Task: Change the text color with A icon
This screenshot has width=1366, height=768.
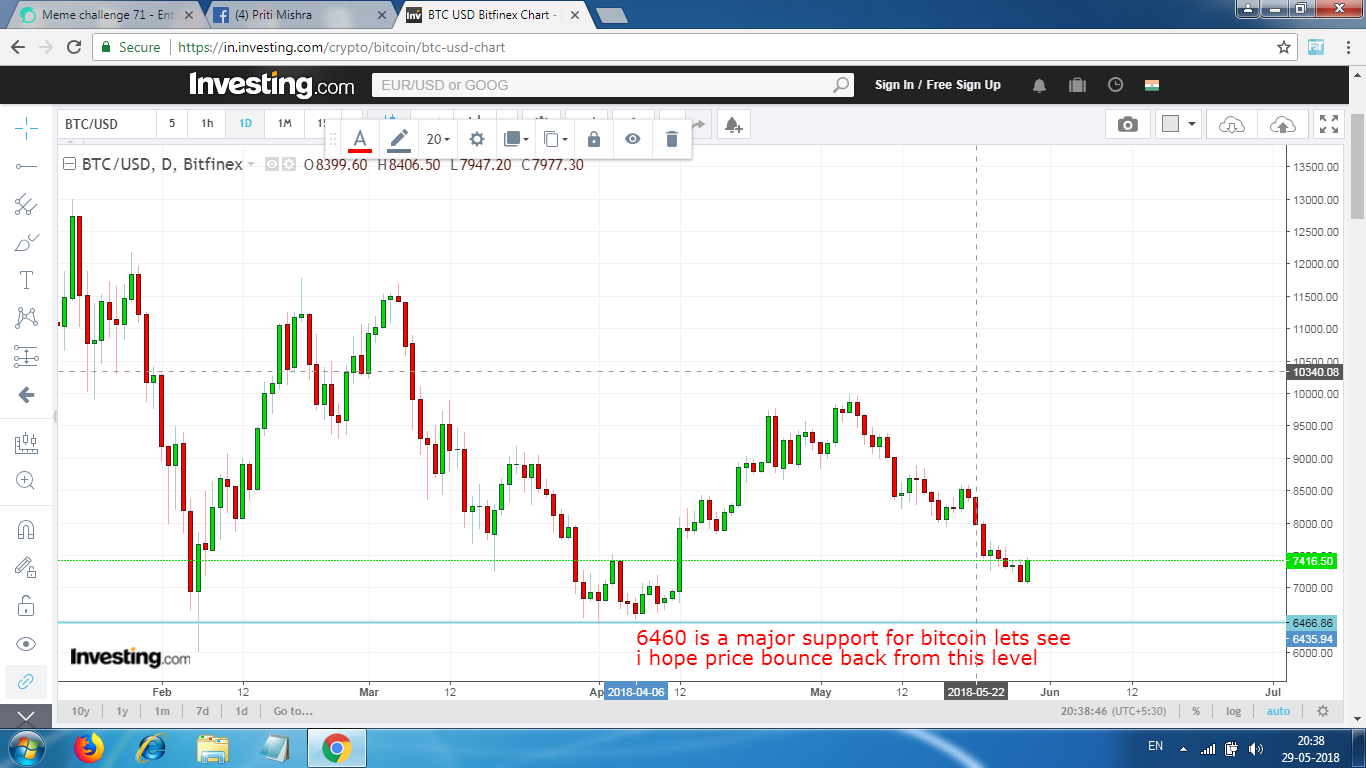Action: [360, 139]
